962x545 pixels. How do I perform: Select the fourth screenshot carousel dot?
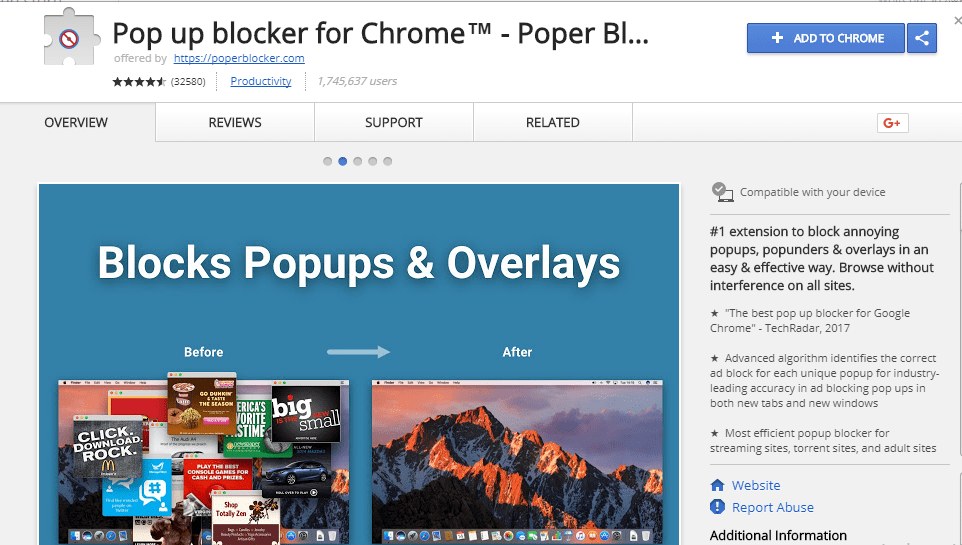[x=372, y=161]
